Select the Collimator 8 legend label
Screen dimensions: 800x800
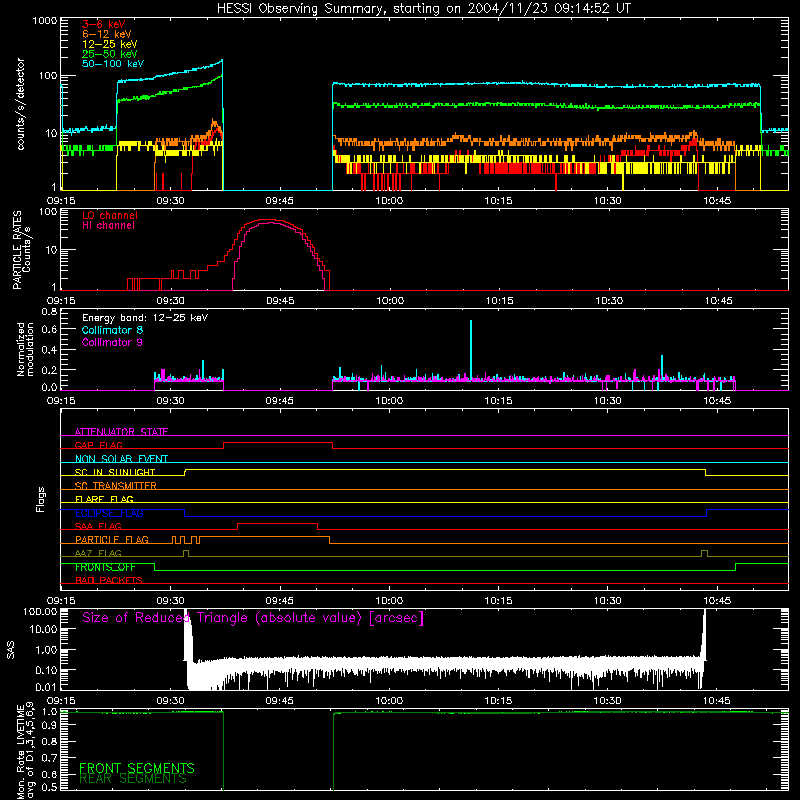tap(112, 330)
